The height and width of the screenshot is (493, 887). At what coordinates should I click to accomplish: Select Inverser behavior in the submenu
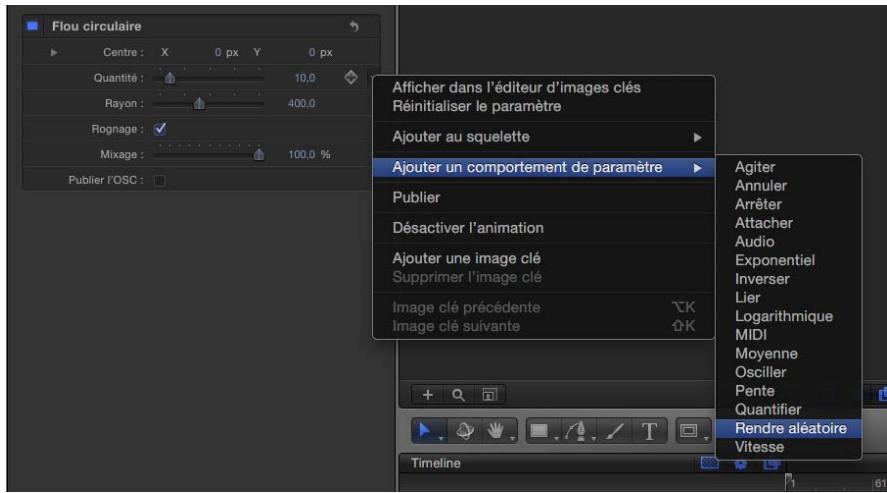pyautogui.click(x=789, y=279)
